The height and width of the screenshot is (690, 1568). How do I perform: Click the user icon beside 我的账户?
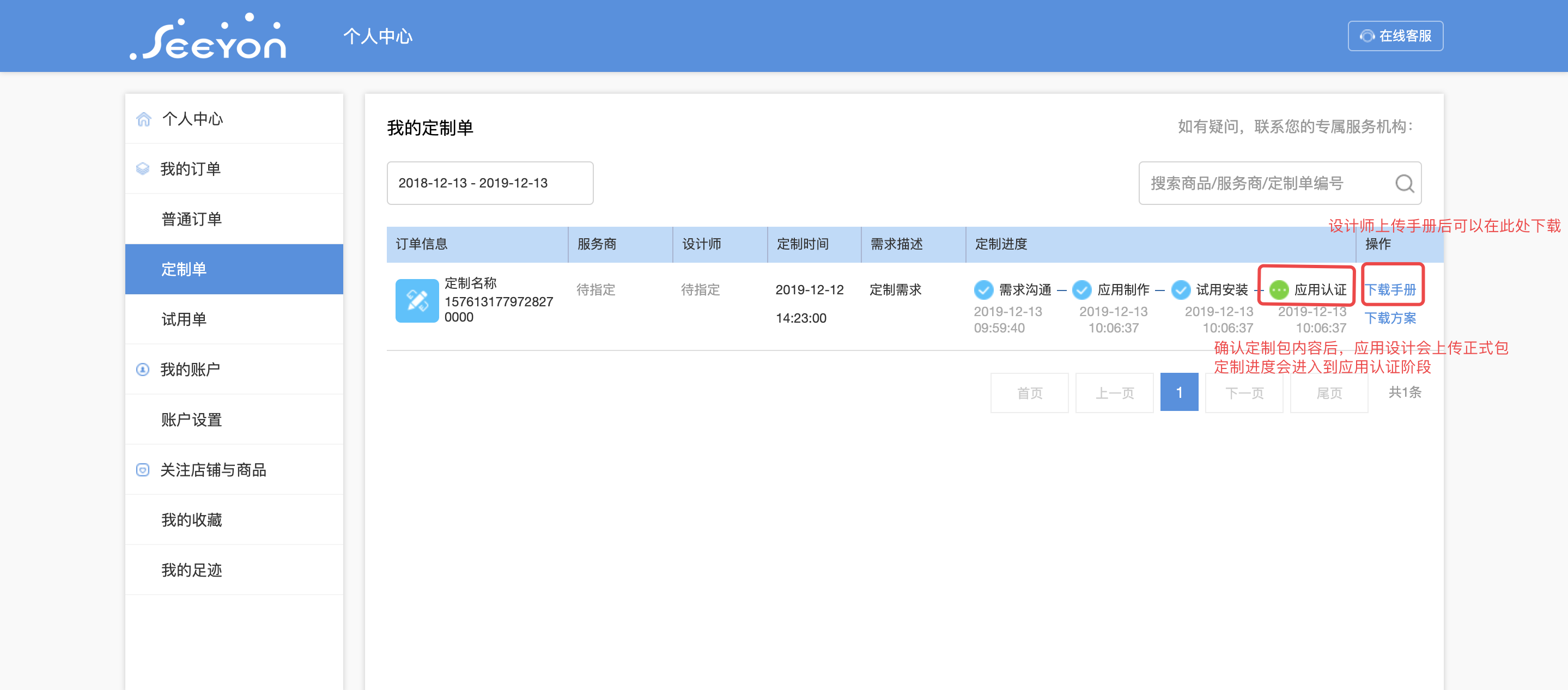(x=143, y=369)
